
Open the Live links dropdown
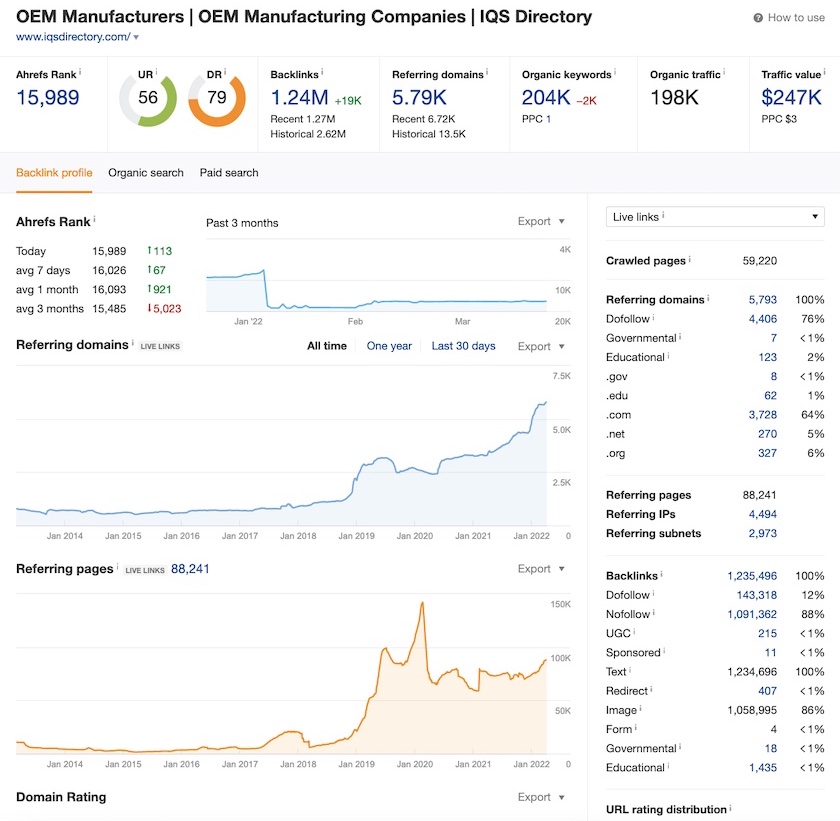click(715, 217)
